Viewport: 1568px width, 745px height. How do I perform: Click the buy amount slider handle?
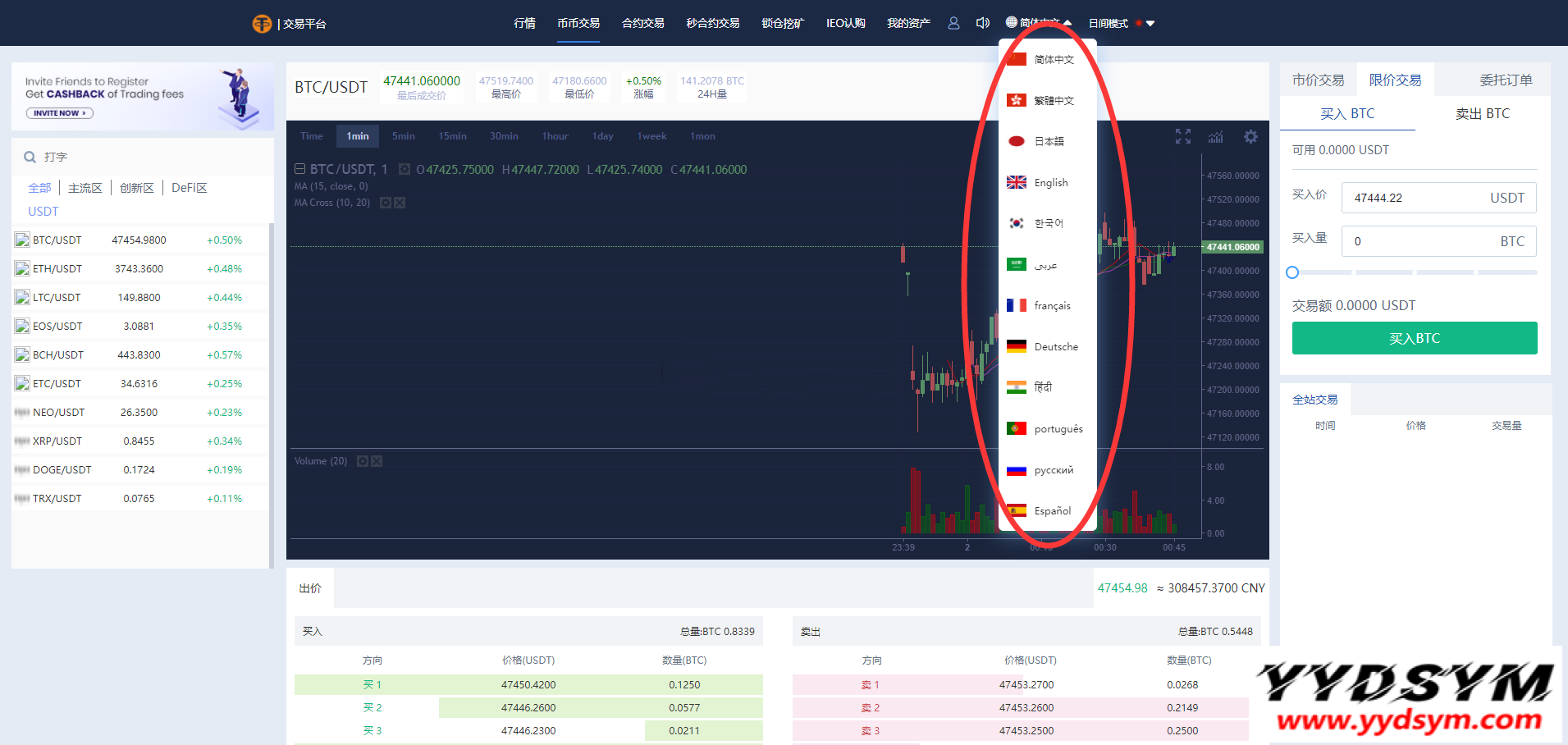pos(1292,272)
